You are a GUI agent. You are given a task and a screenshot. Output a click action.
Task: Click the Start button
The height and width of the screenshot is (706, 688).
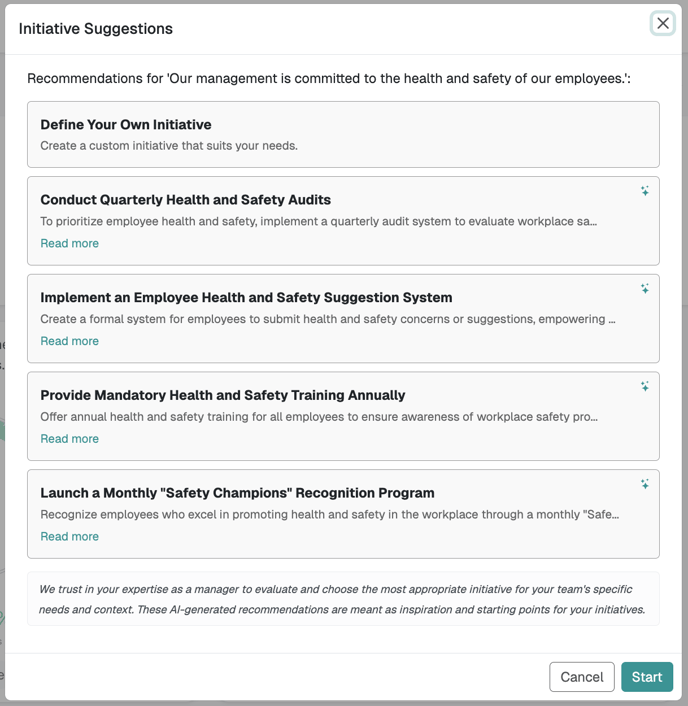coord(647,677)
